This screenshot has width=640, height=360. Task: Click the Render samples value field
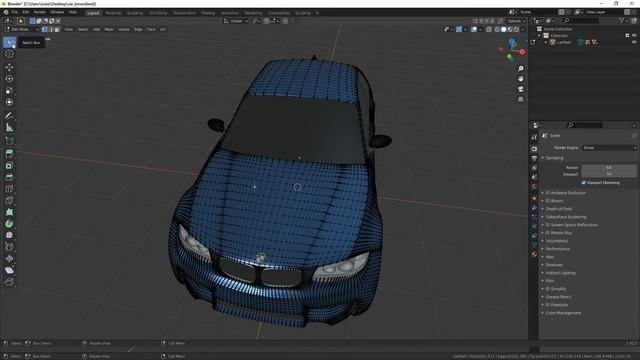[609, 168]
